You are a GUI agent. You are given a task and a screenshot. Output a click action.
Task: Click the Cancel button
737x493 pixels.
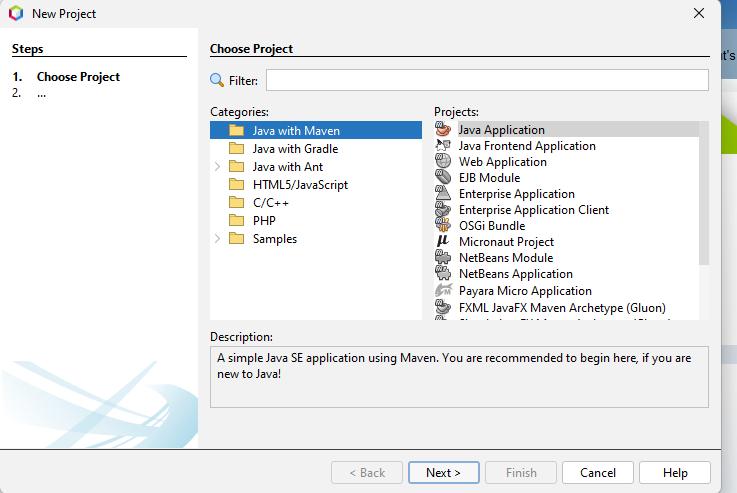[597, 472]
